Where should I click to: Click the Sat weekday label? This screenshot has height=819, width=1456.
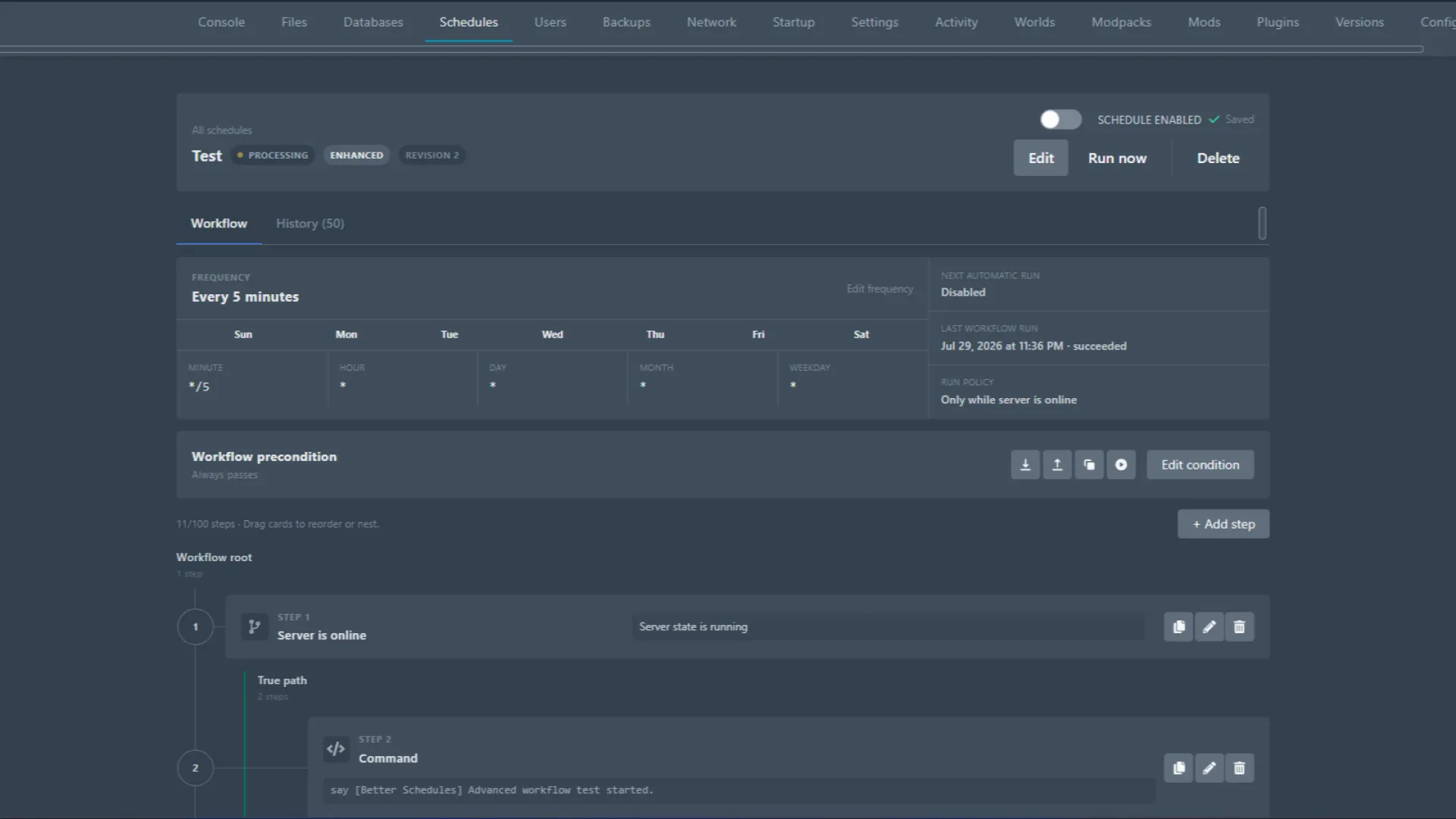point(861,334)
